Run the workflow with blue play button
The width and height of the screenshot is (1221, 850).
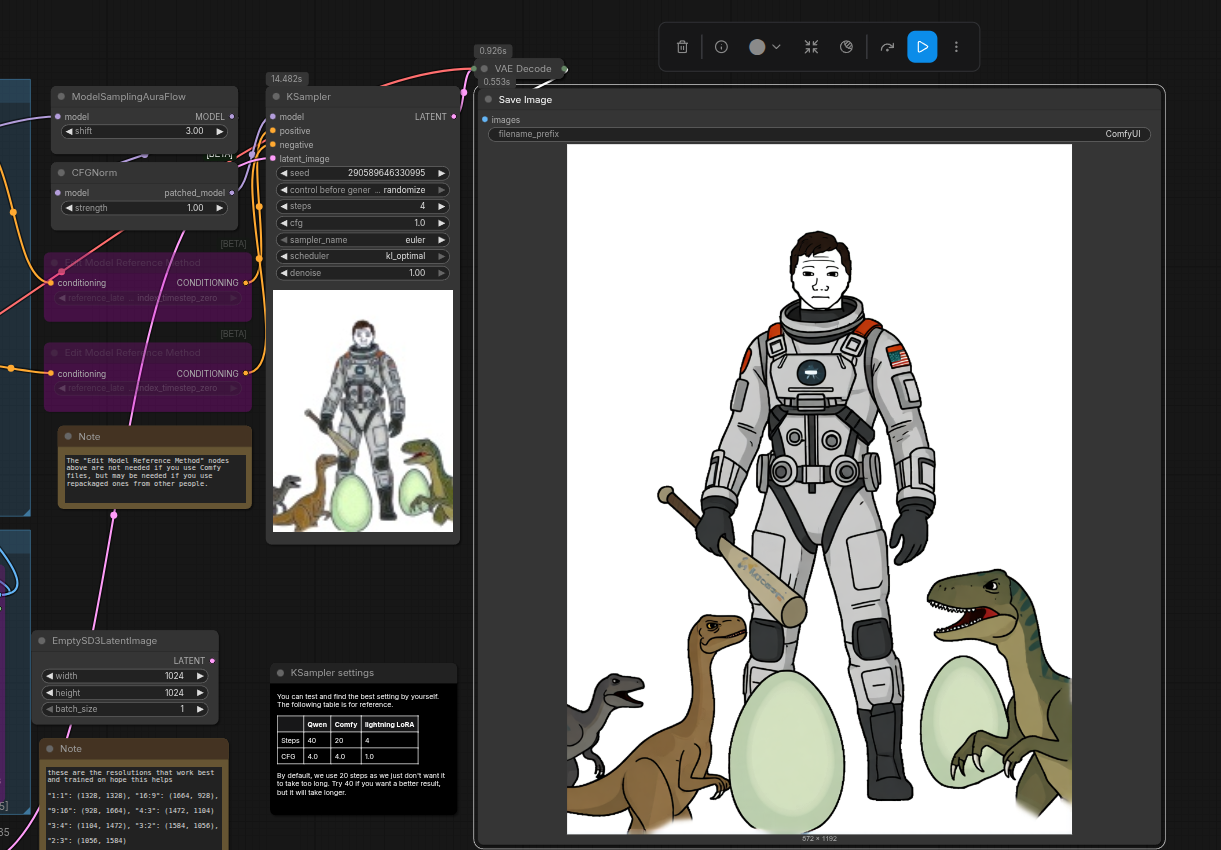coord(922,47)
